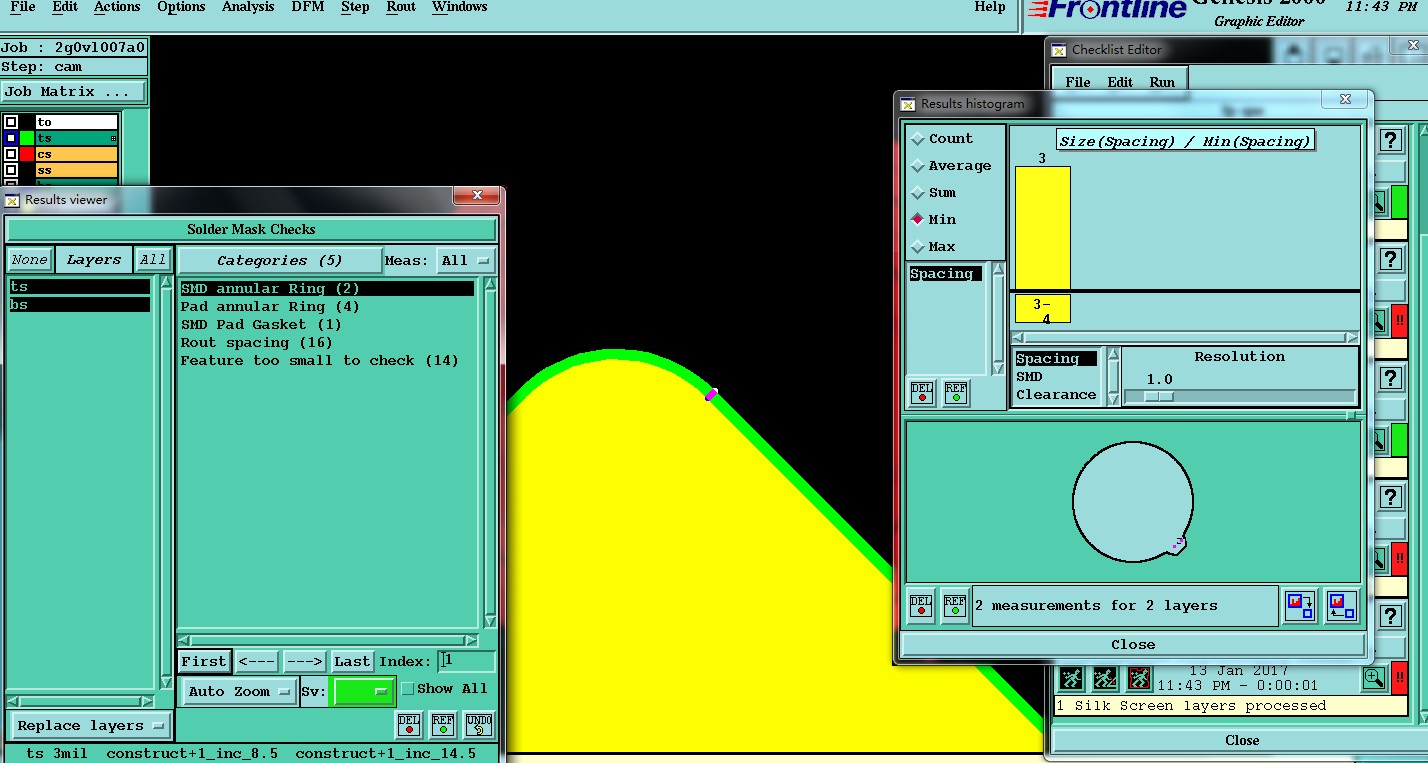
Task: Open the Run menu in Checklist Editor
Action: click(1162, 82)
